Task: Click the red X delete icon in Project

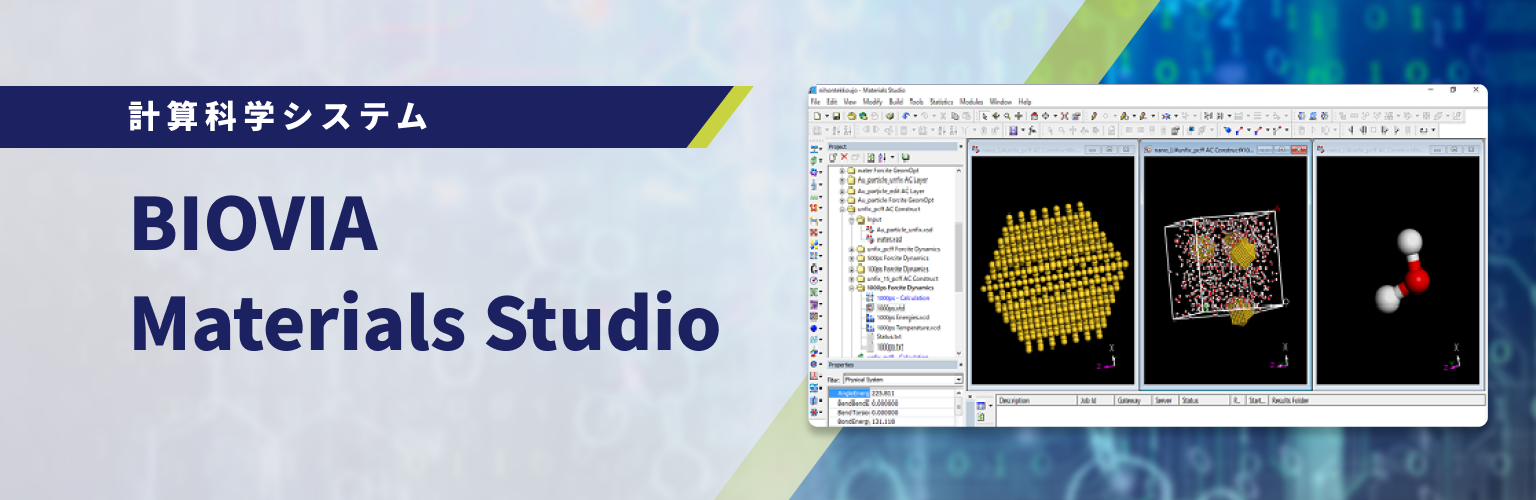Action: (844, 157)
